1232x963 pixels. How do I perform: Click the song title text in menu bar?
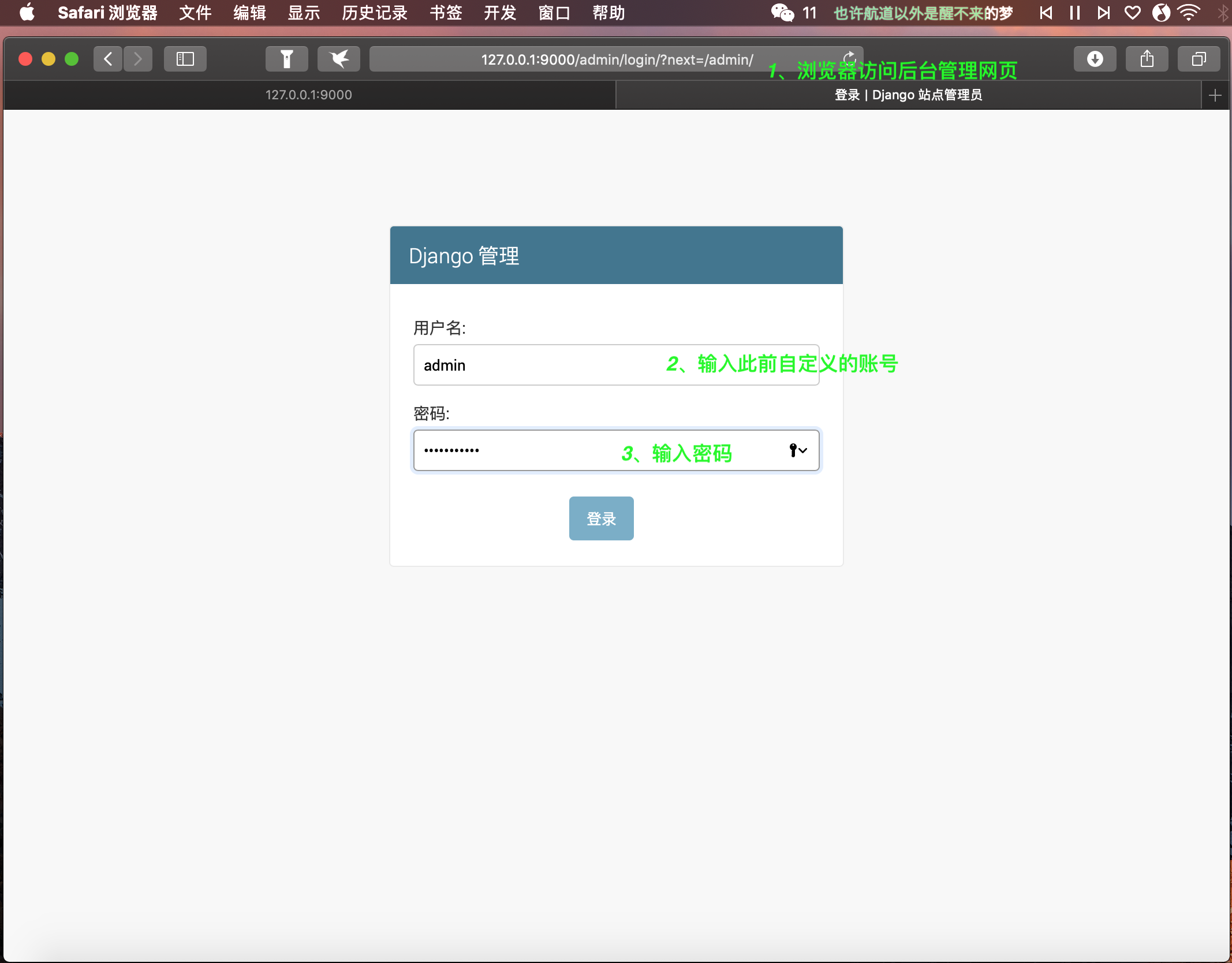(x=923, y=13)
